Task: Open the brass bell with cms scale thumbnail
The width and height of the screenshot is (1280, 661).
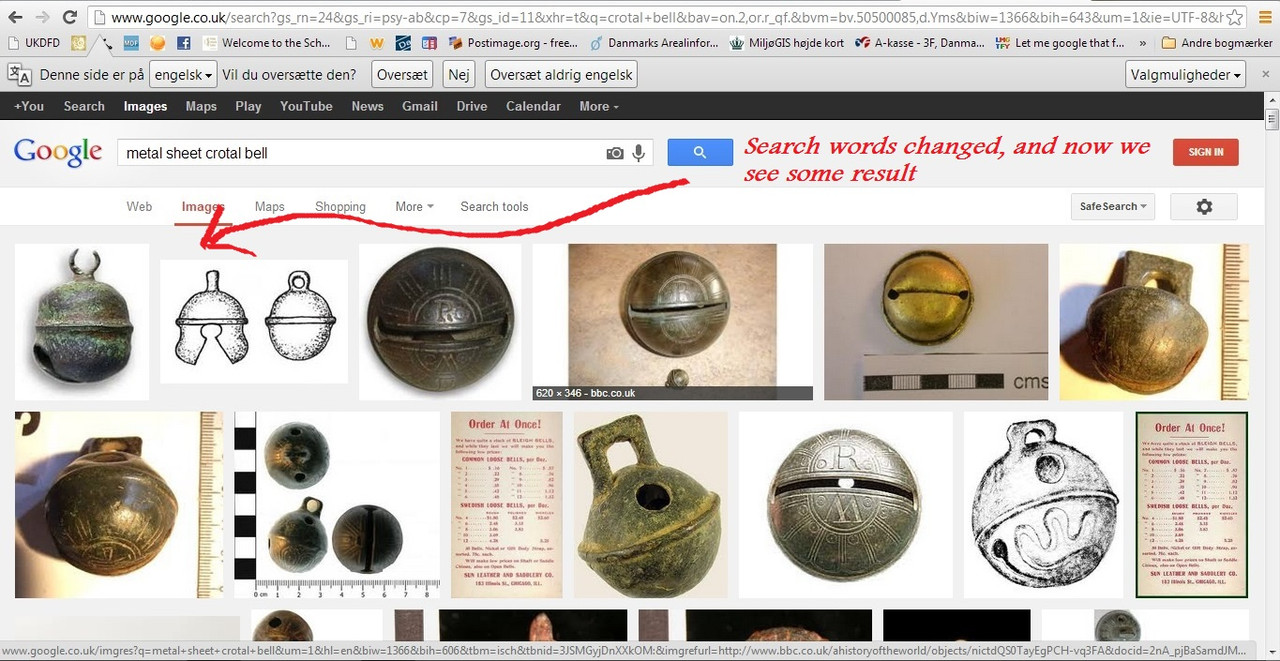Action: (936, 322)
